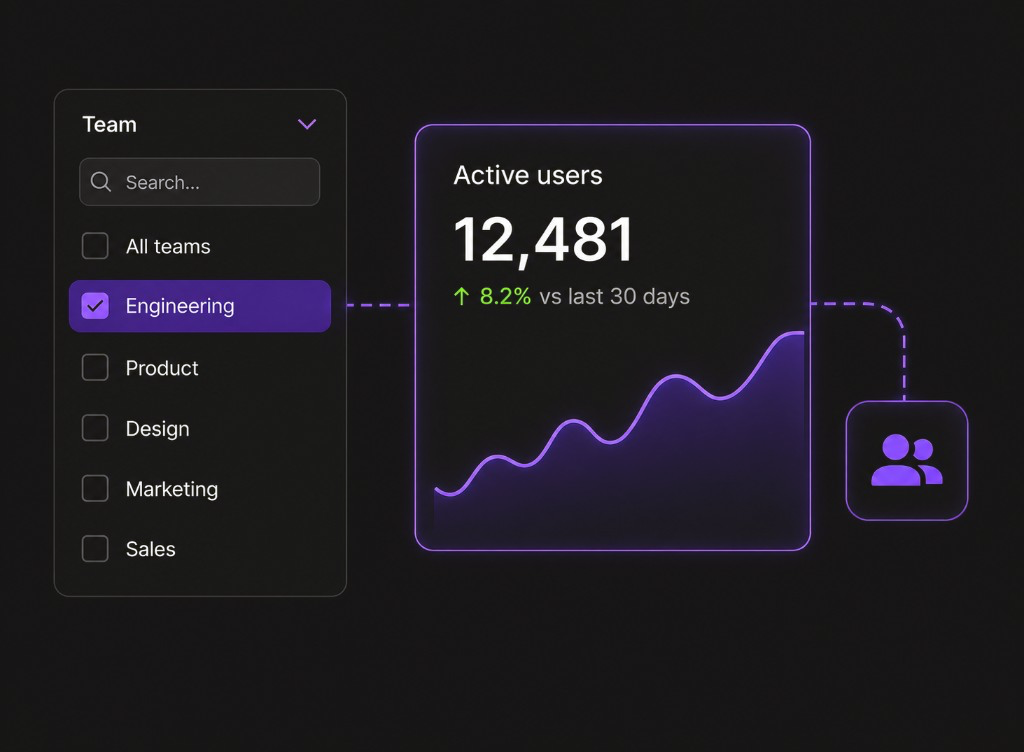
Task: Check the Product checkbox
Action: (95, 368)
